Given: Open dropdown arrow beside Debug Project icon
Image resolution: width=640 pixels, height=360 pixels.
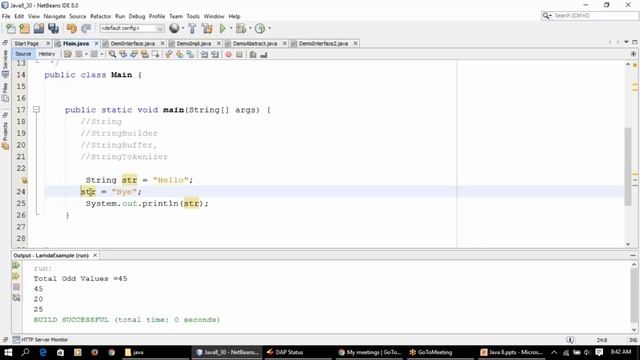Looking at the screenshot, I should point(250,29).
